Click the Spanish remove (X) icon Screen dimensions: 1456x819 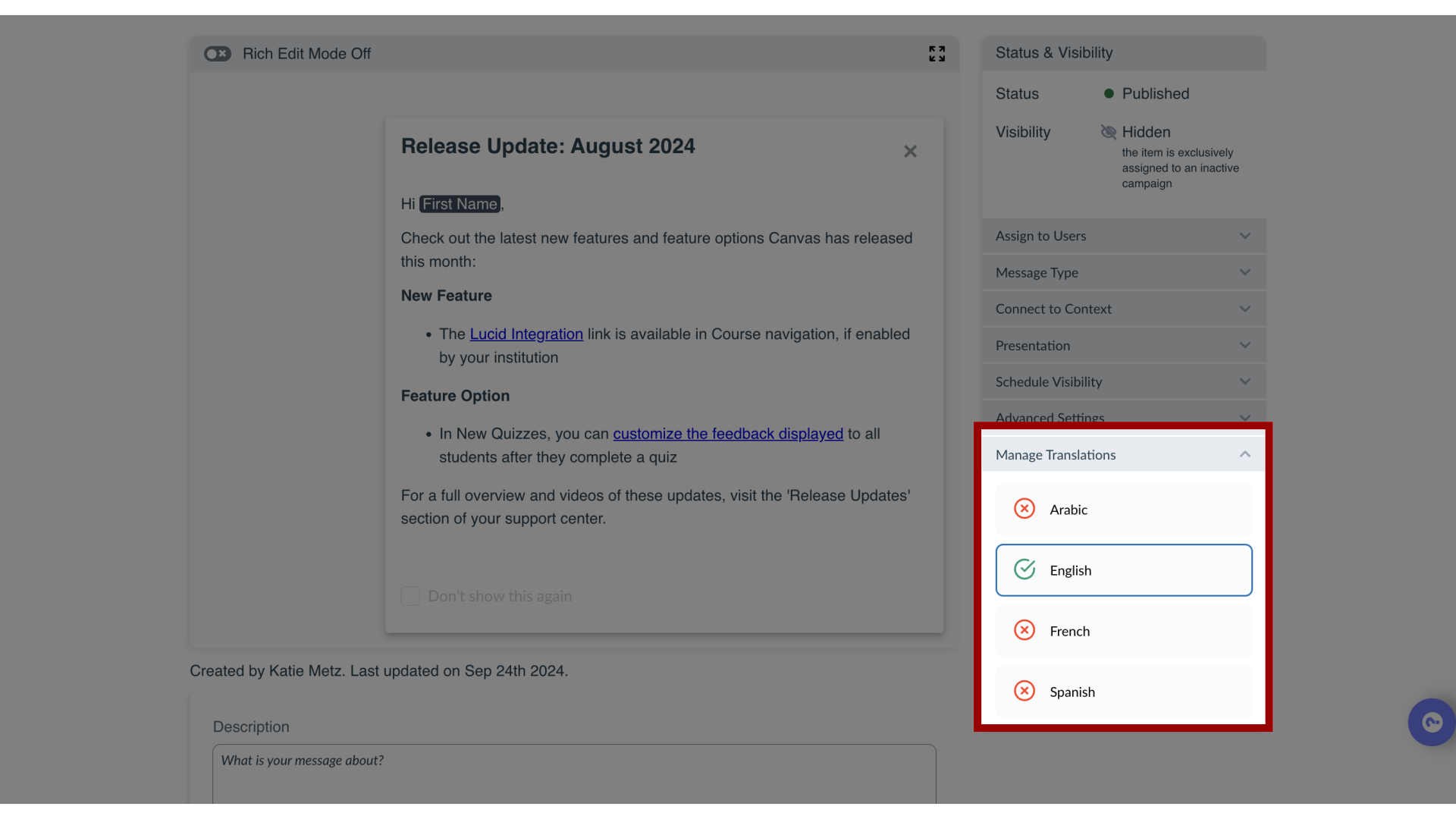(1024, 691)
